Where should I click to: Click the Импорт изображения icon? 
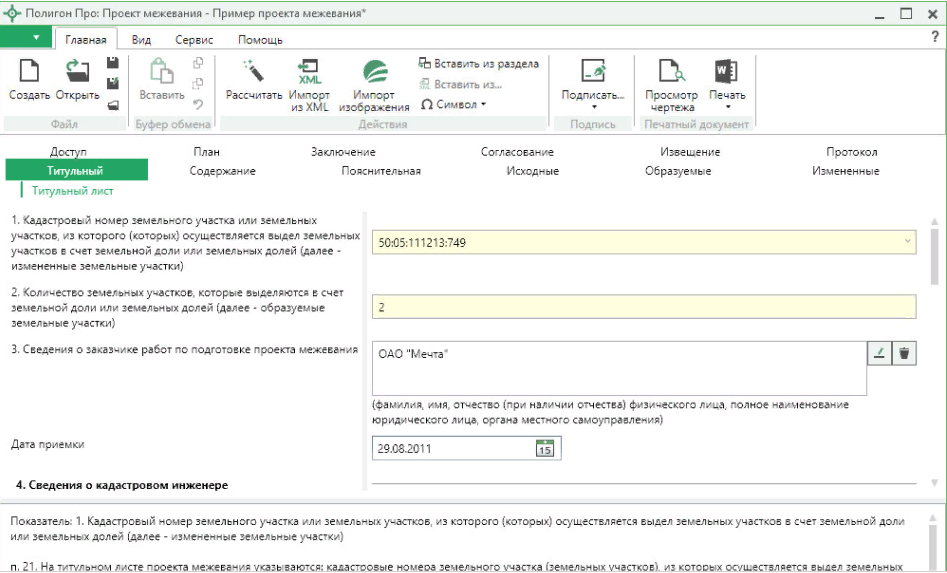coord(374,72)
